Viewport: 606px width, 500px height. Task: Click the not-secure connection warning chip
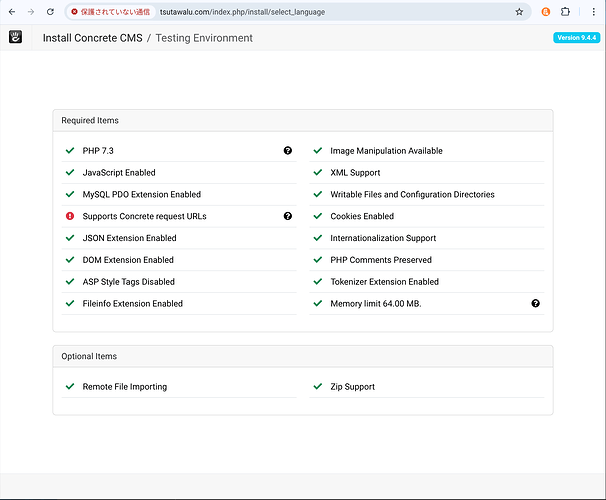(x=110, y=12)
